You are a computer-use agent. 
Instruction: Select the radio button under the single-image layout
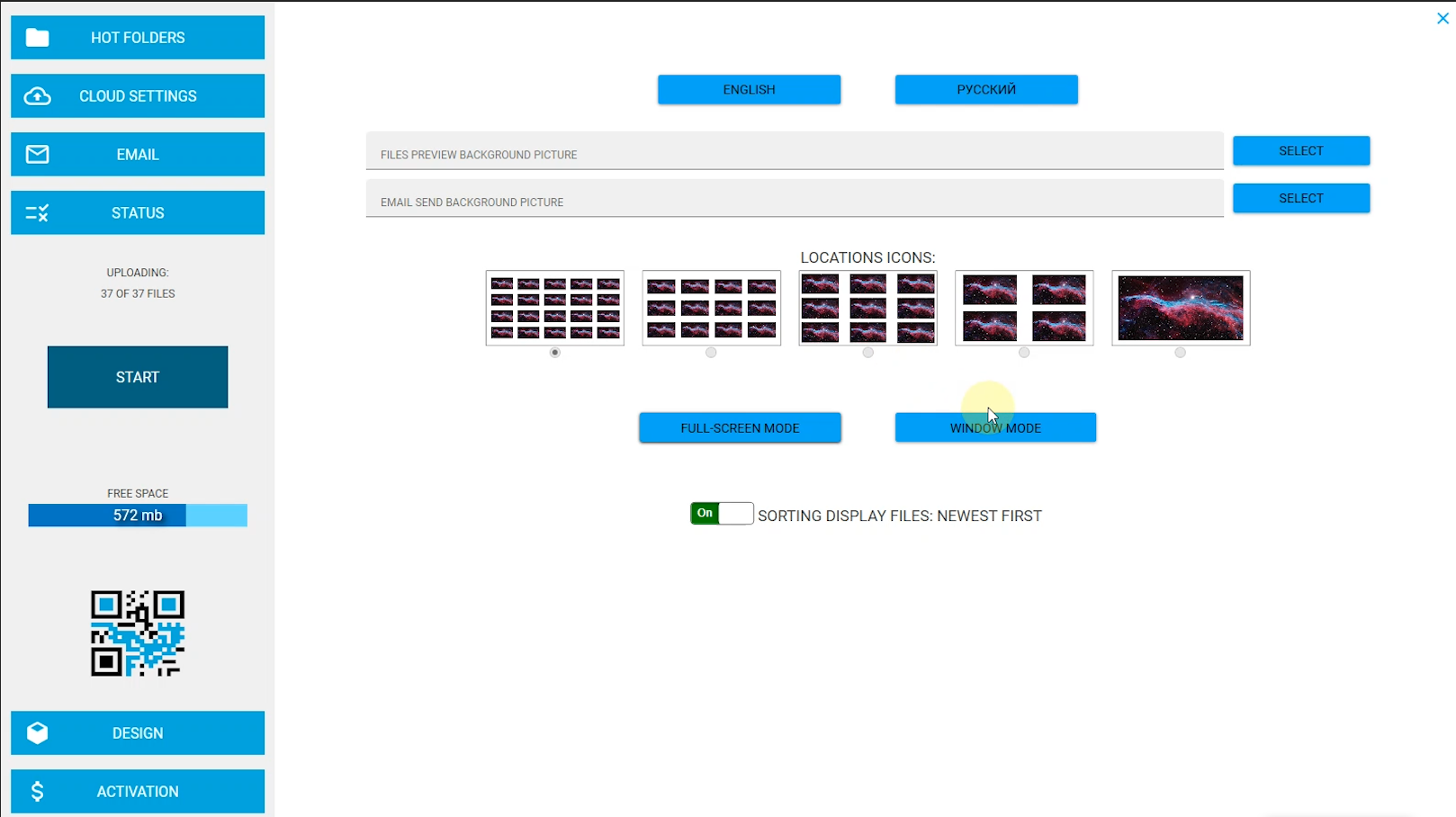coord(1180,353)
